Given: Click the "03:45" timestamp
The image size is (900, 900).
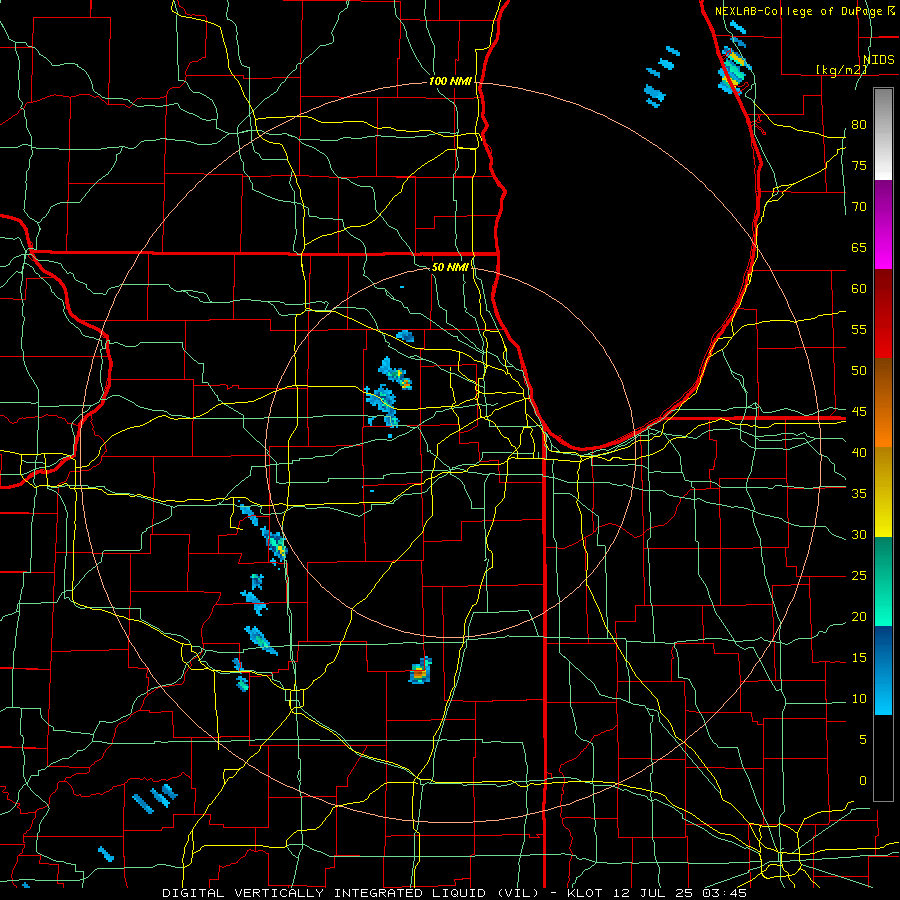Looking at the screenshot, I should pyautogui.click(x=724, y=893).
